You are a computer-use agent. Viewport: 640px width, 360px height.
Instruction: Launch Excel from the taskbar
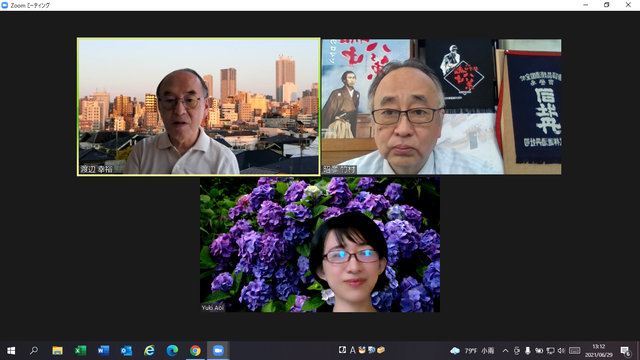click(x=80, y=351)
